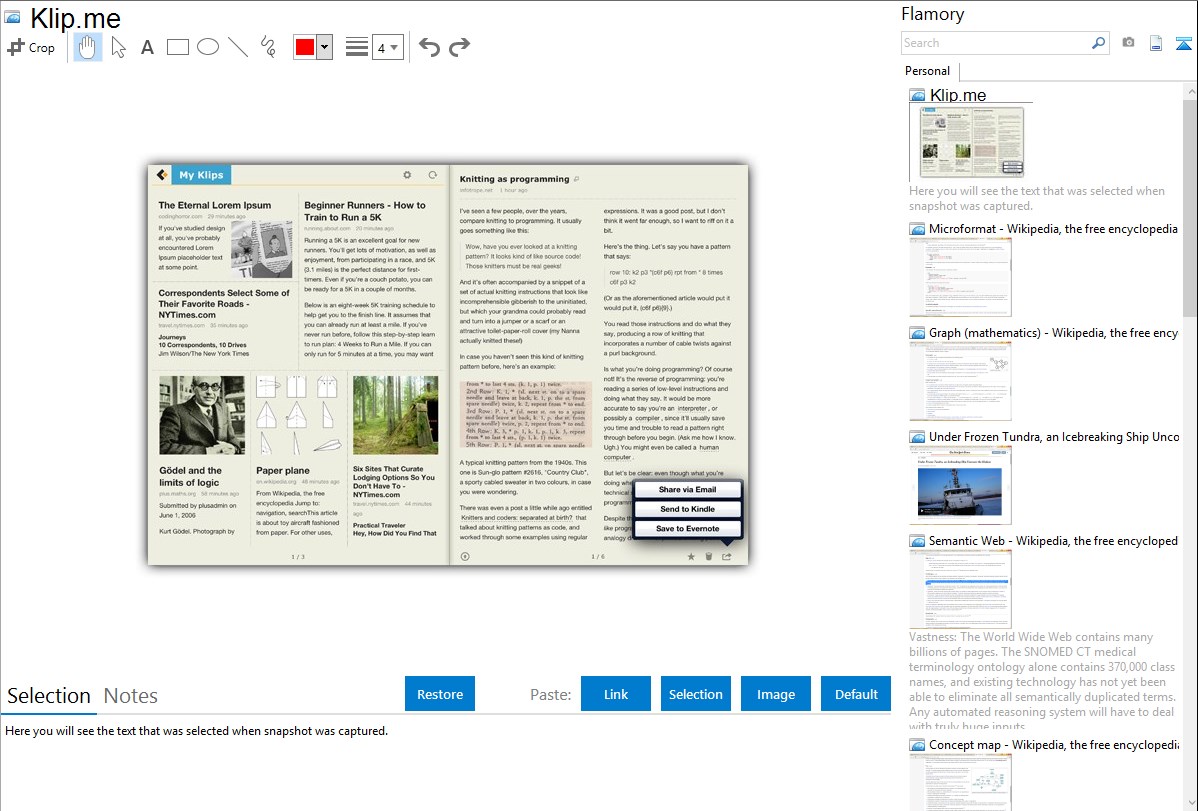Image resolution: width=1198 pixels, height=811 pixels.
Task: Pick the freehand scribble tool
Action: click(x=268, y=47)
